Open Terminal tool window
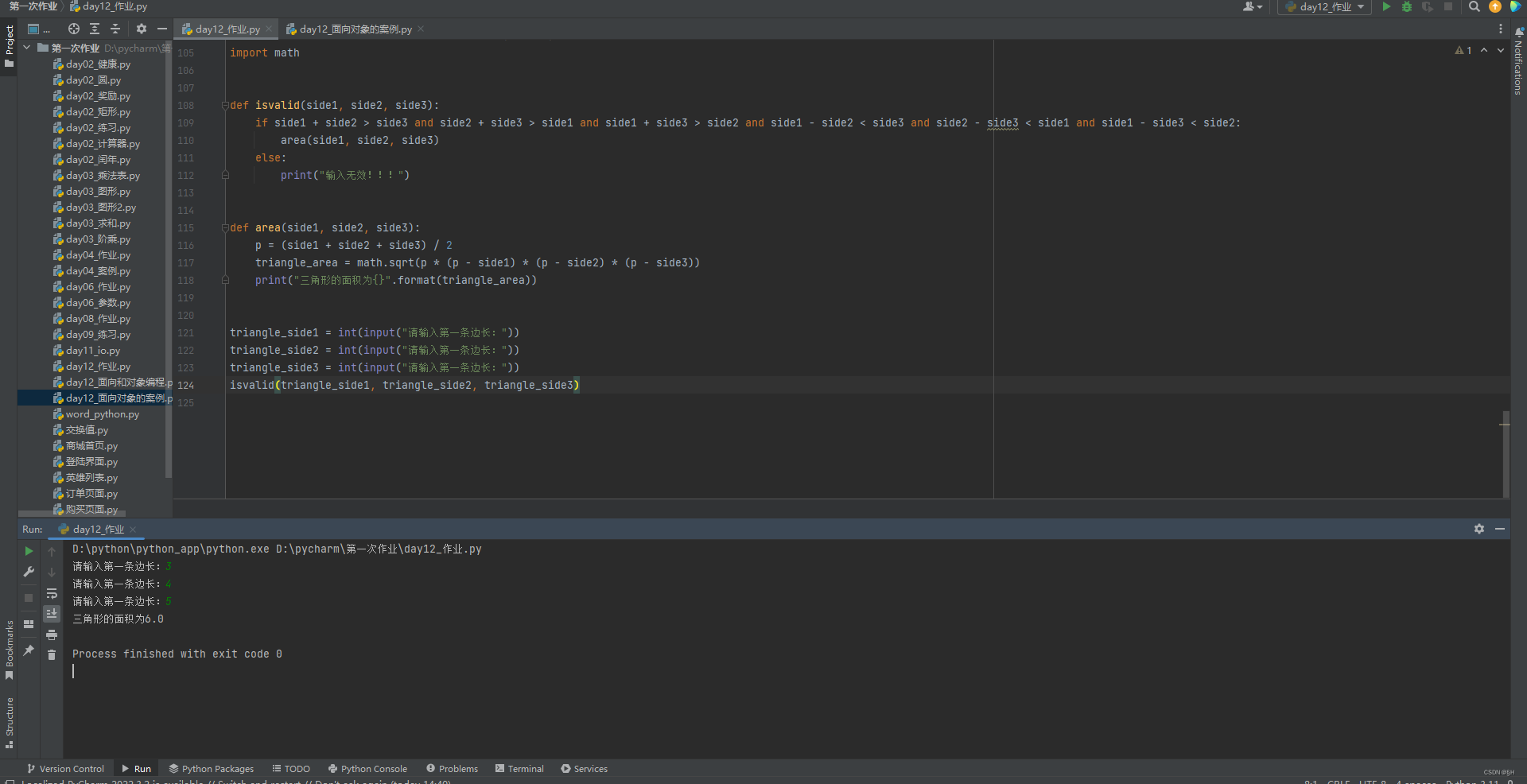This screenshot has height=784, width=1527. (x=519, y=769)
